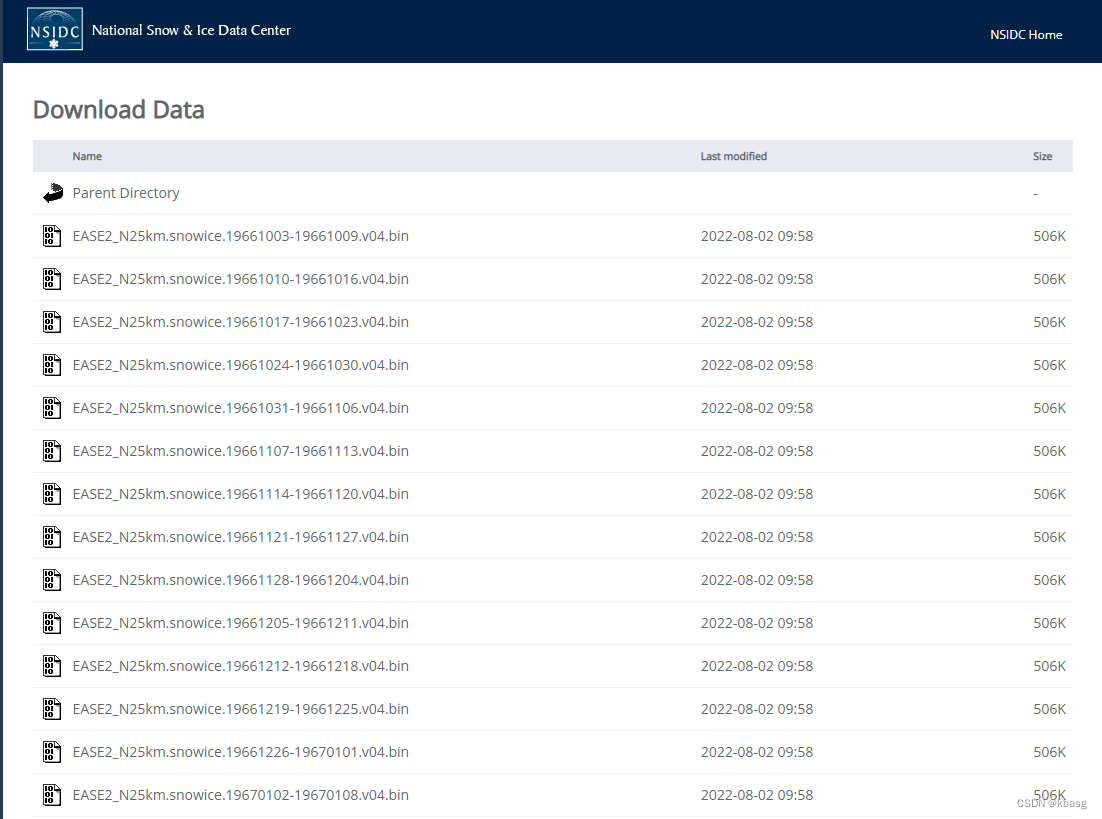Download EASE2_N25km.snowice.19670102-19670108.v04.bin

point(240,795)
